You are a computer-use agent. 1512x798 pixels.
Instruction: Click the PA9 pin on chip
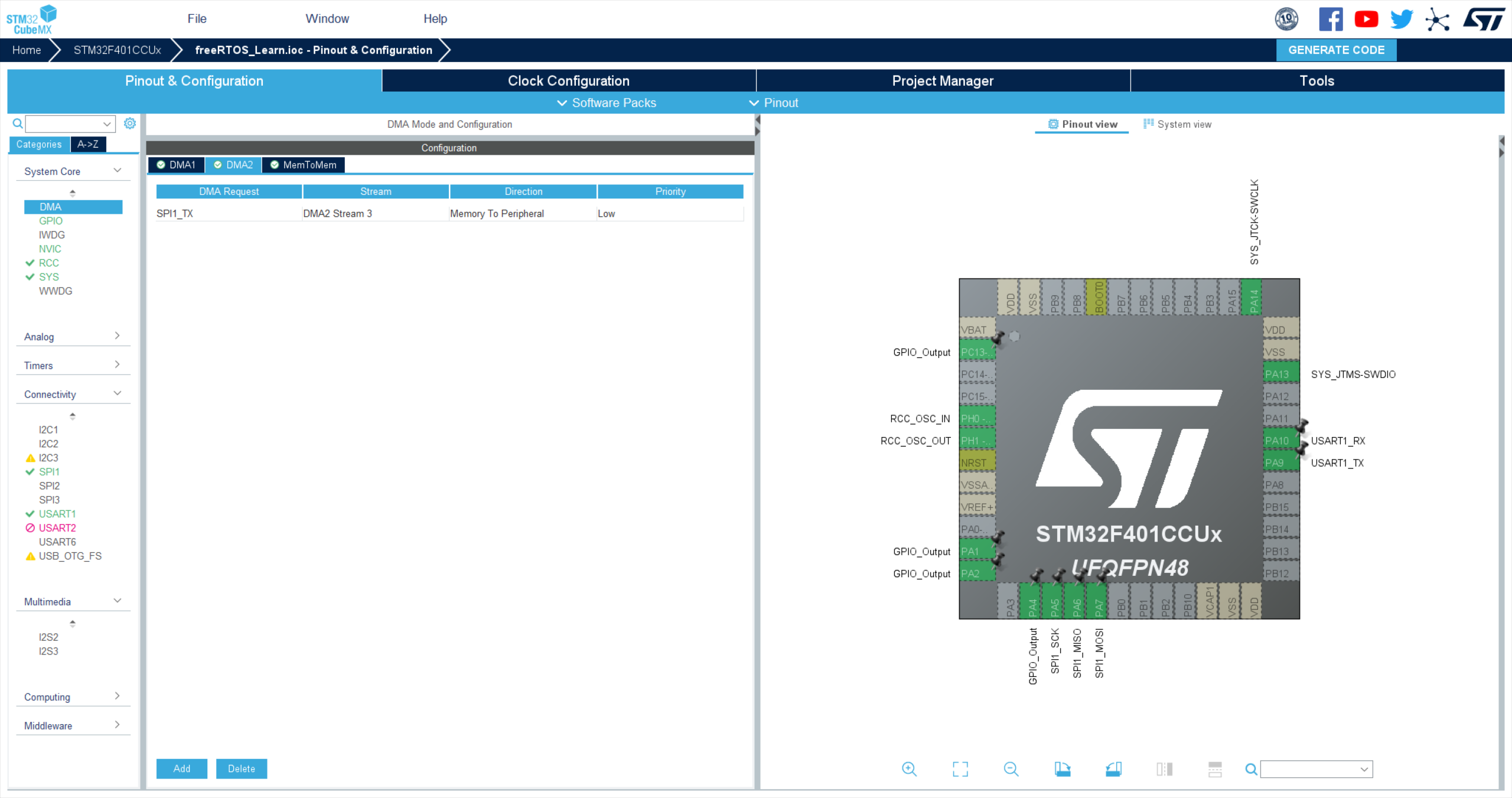1281,462
